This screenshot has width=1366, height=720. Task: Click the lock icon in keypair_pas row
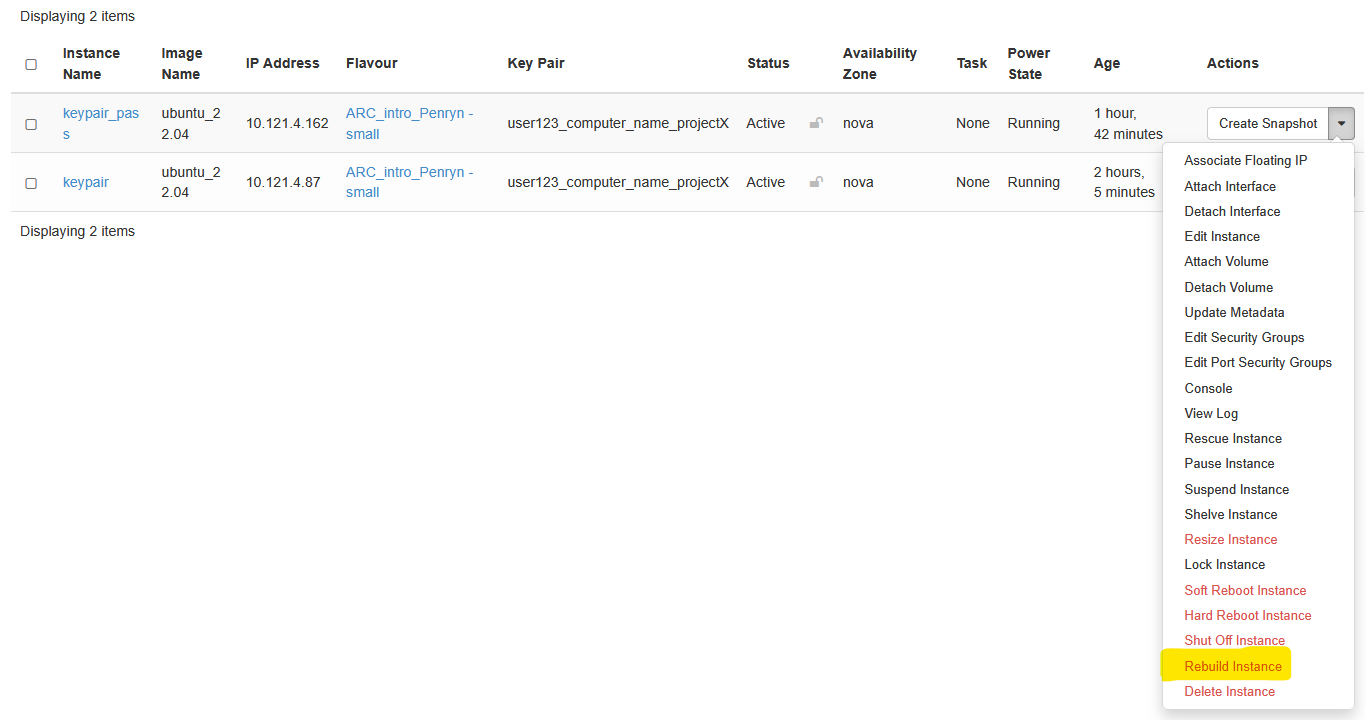816,123
